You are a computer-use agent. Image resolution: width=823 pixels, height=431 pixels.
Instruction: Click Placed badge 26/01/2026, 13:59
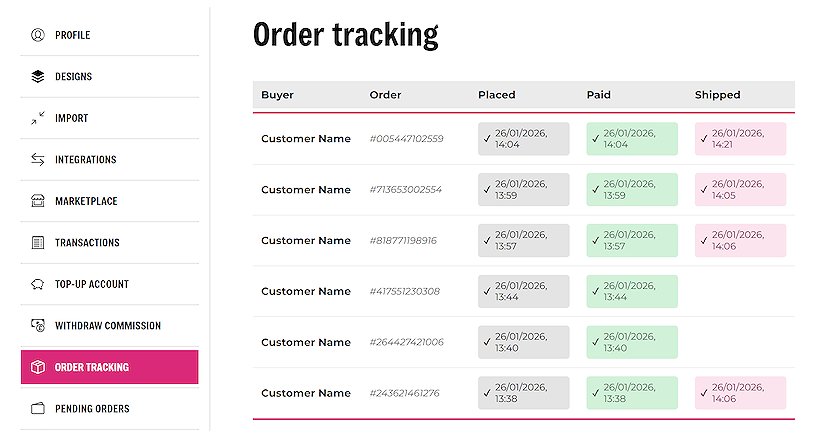pos(523,190)
